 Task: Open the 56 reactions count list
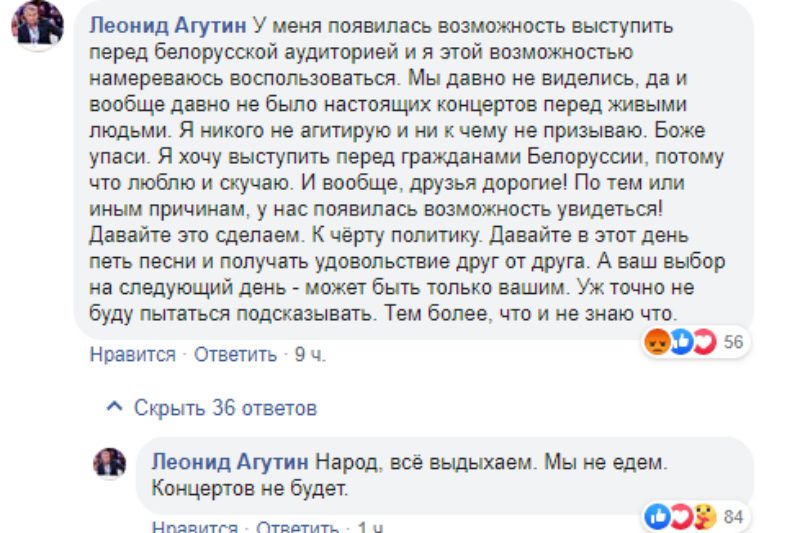733,342
